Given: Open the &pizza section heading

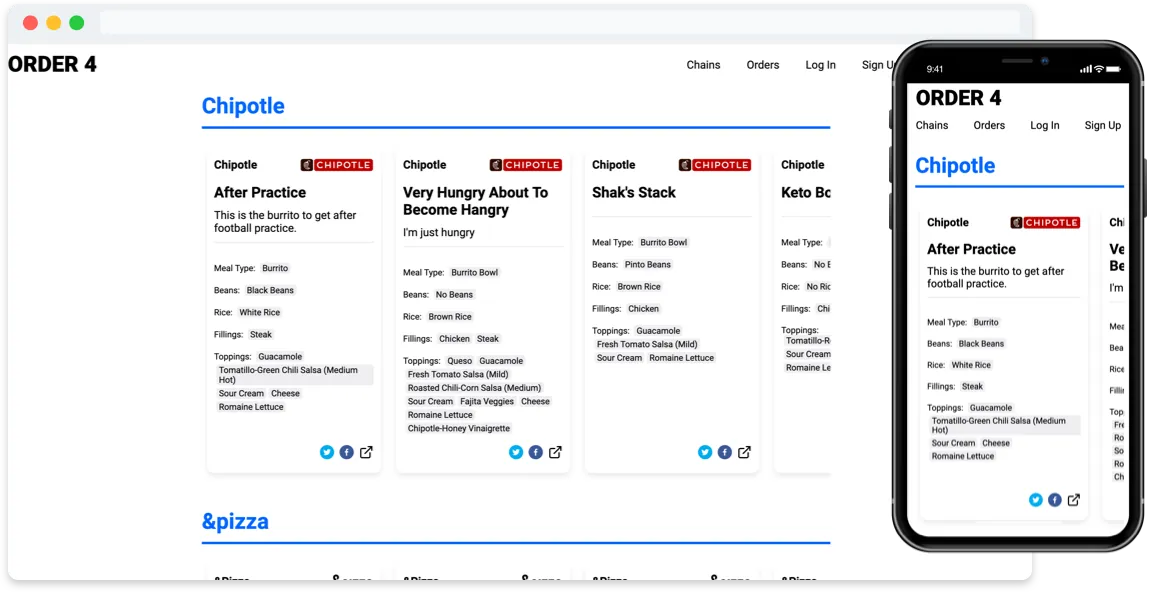Looking at the screenshot, I should coord(235,521).
